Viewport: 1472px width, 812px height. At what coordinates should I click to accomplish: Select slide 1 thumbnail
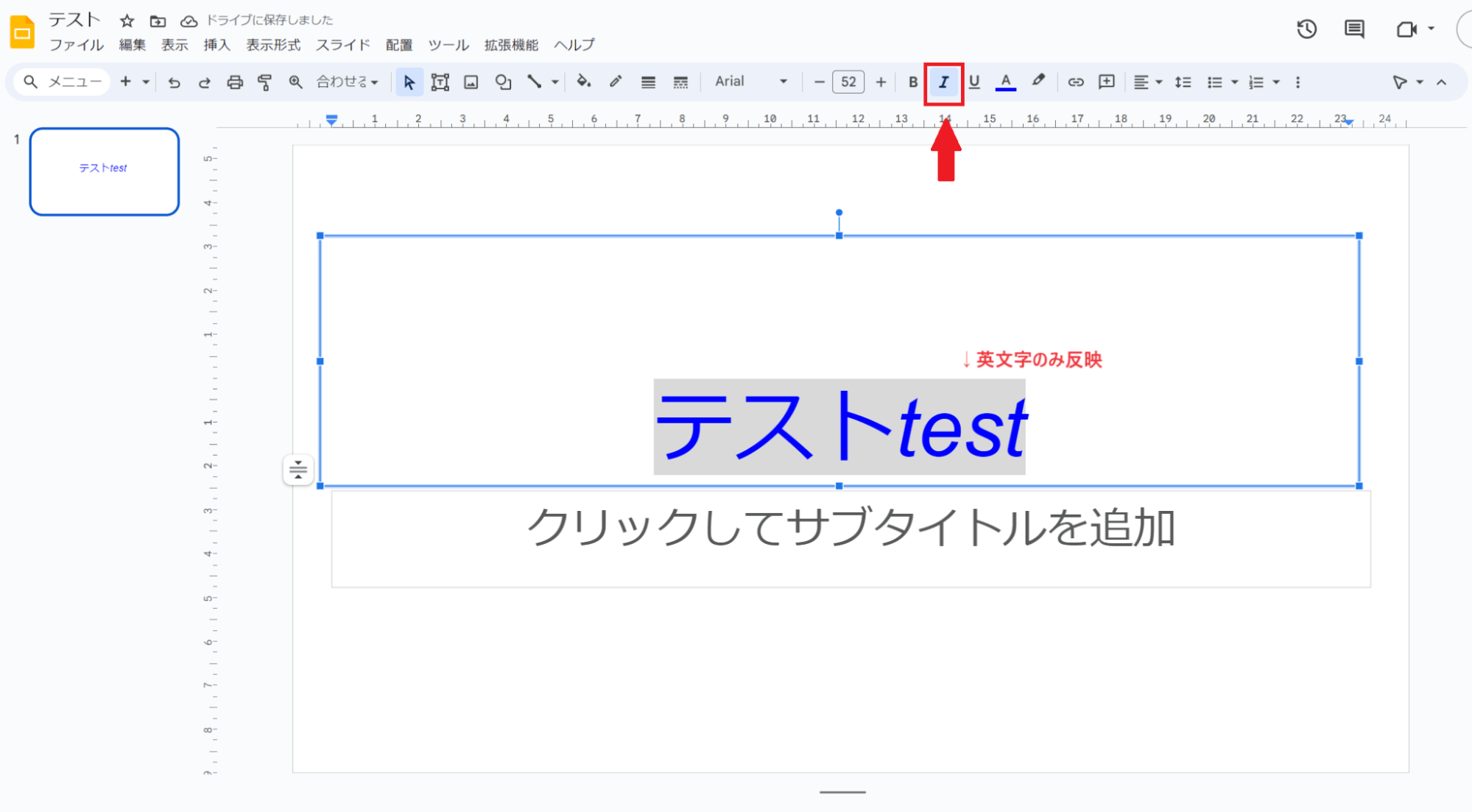[104, 172]
